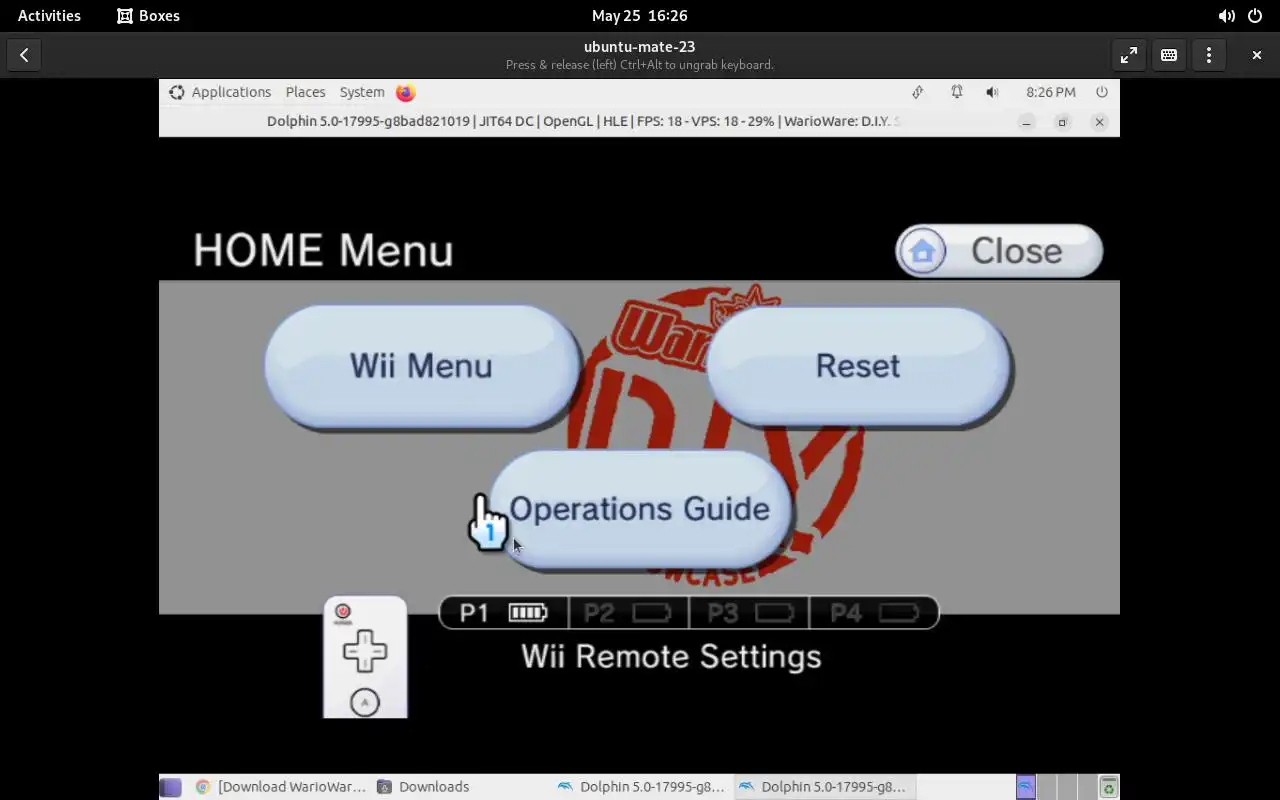Click the MATE panel volume icon
Screen dimensions: 1280x800
[992, 92]
